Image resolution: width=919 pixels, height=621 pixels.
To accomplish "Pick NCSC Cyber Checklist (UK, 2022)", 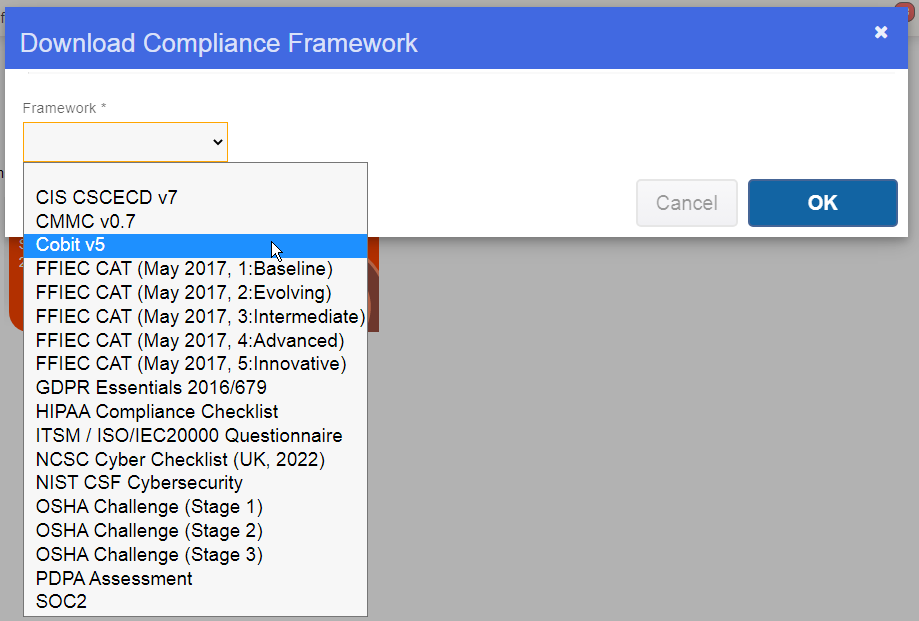I will 195,459.
